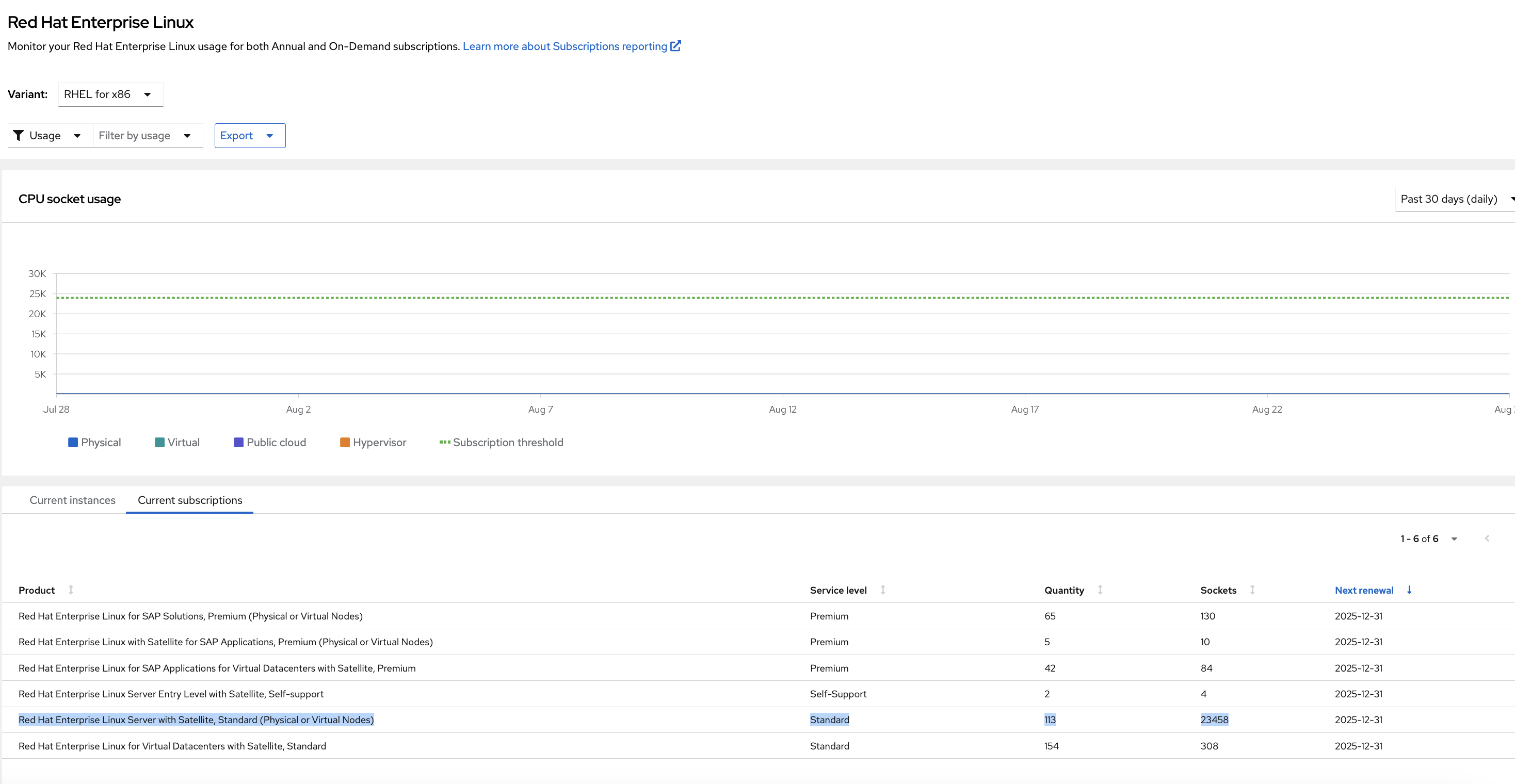
Task: Click the Quantity column sort arrows
Action: tap(1100, 590)
